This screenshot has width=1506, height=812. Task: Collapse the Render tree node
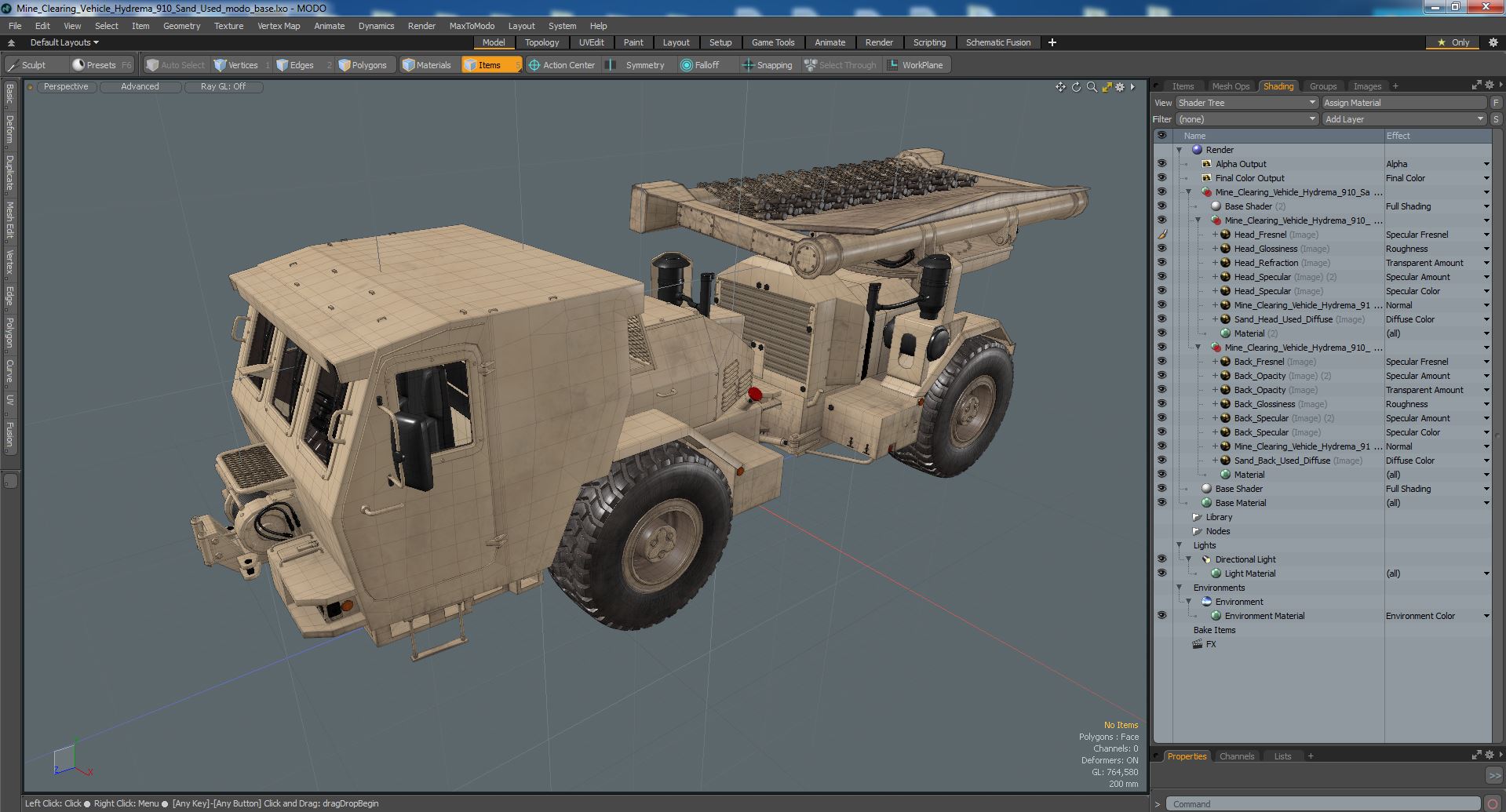tap(1179, 150)
